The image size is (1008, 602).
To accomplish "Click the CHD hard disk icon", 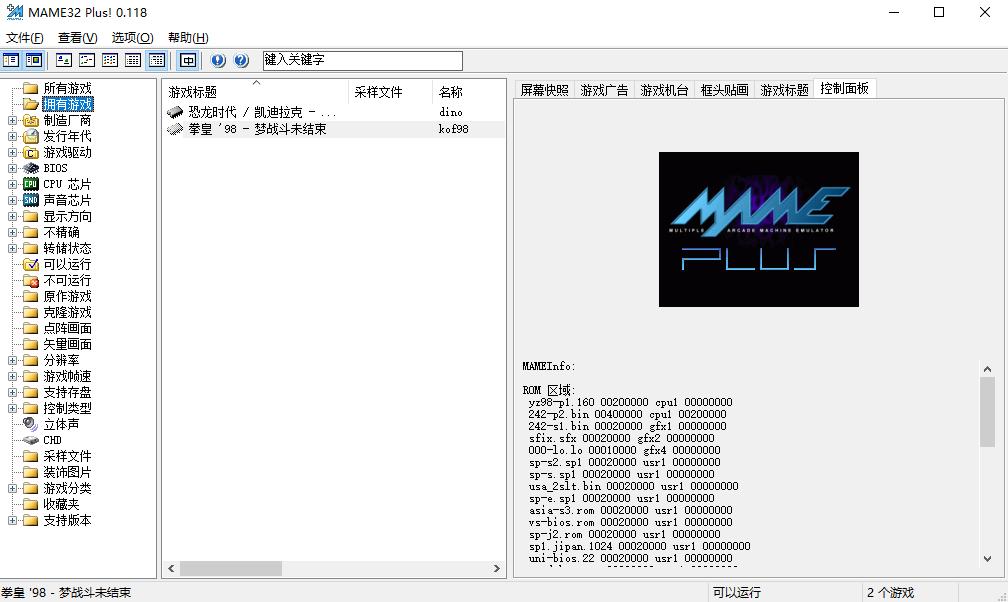I will click(x=31, y=441).
